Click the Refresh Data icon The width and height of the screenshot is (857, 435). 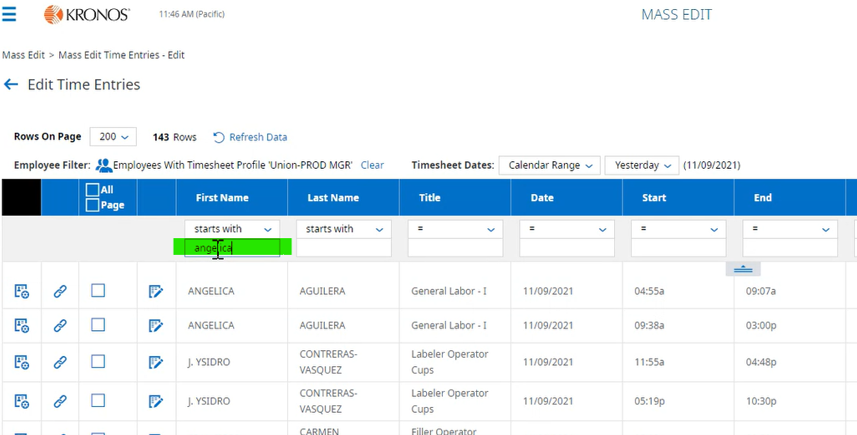(x=219, y=137)
